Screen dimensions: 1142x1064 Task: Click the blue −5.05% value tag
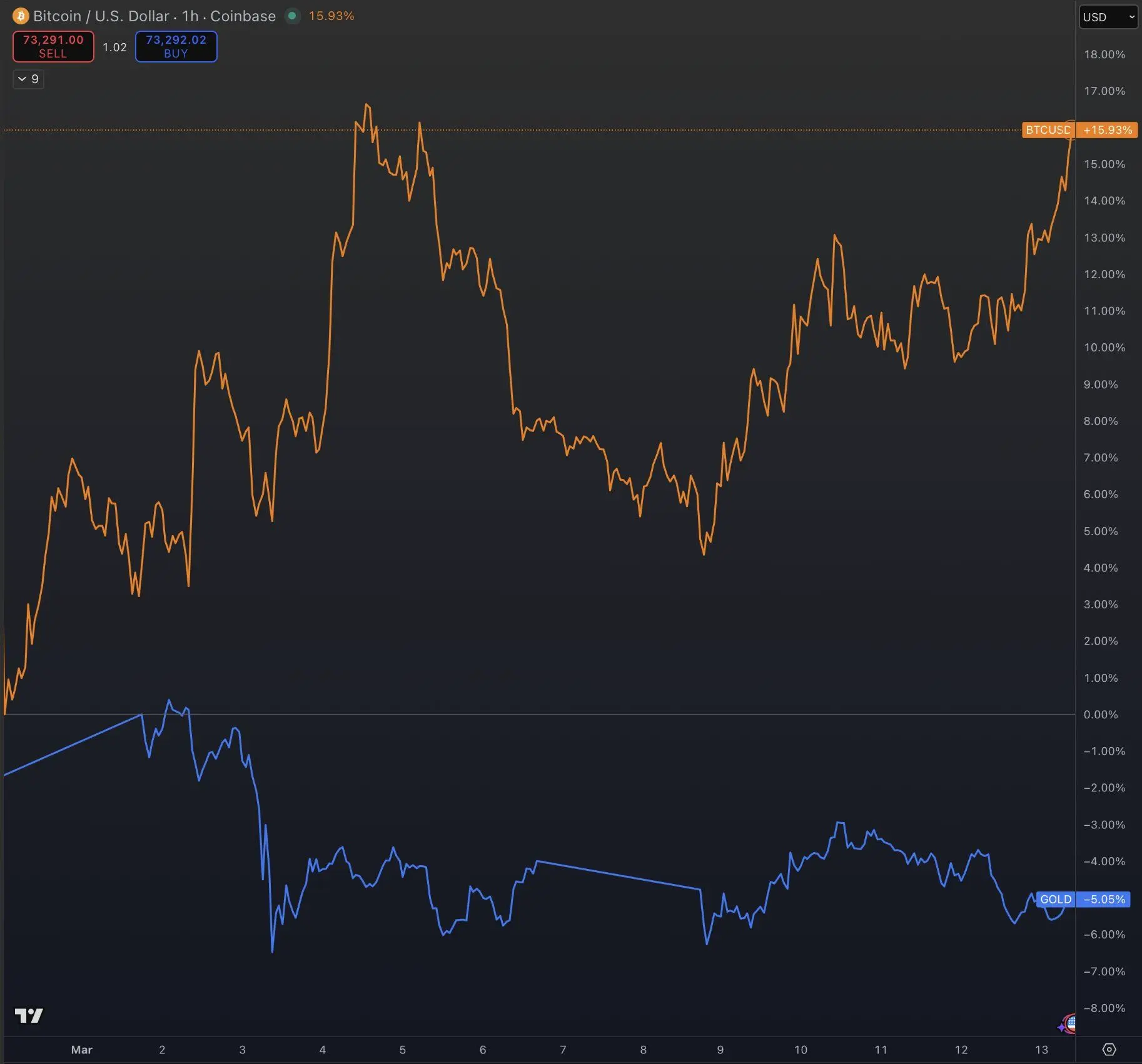(1104, 899)
